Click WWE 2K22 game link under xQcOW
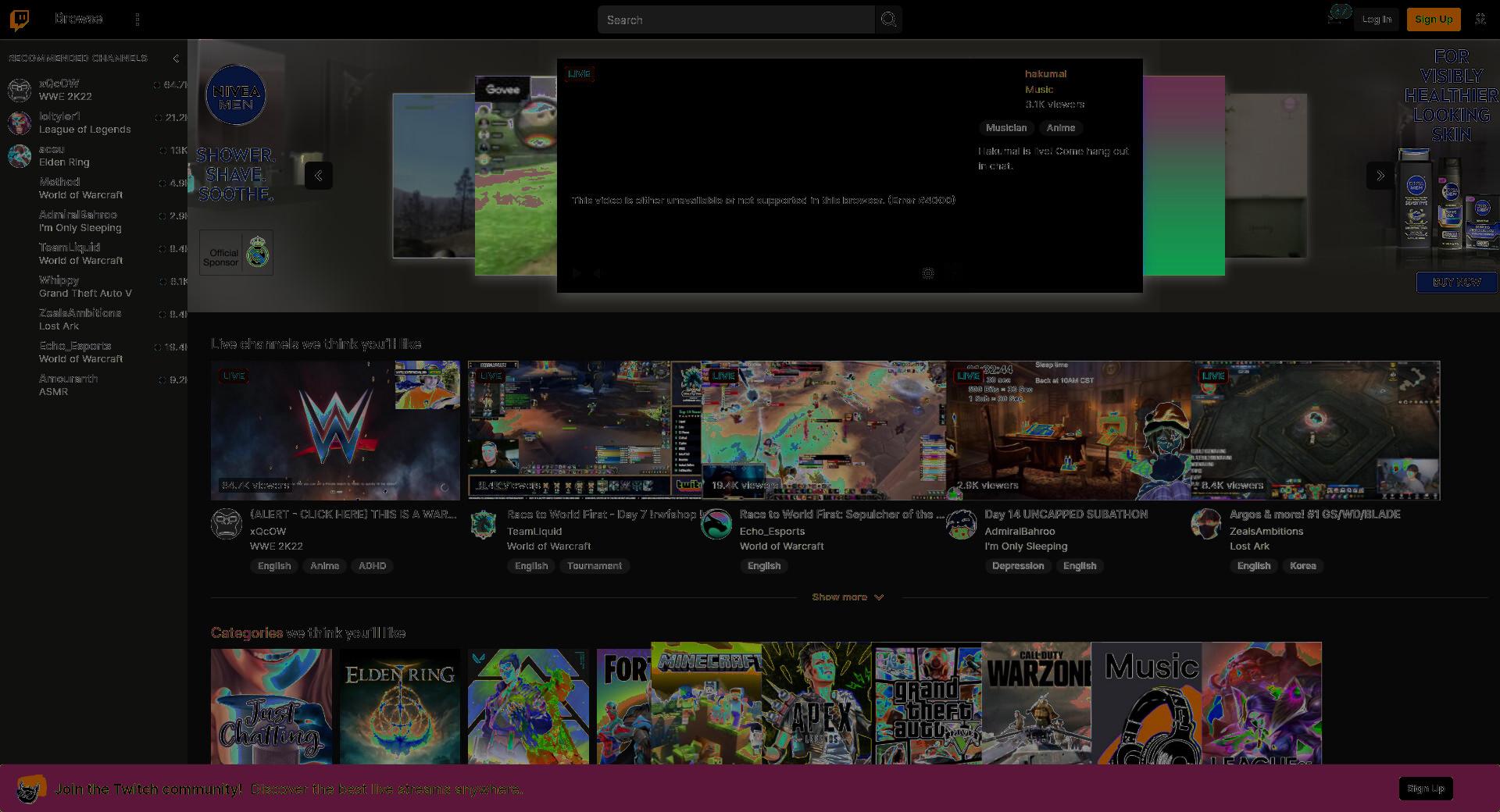The height and width of the screenshot is (812, 1500). coord(277,547)
